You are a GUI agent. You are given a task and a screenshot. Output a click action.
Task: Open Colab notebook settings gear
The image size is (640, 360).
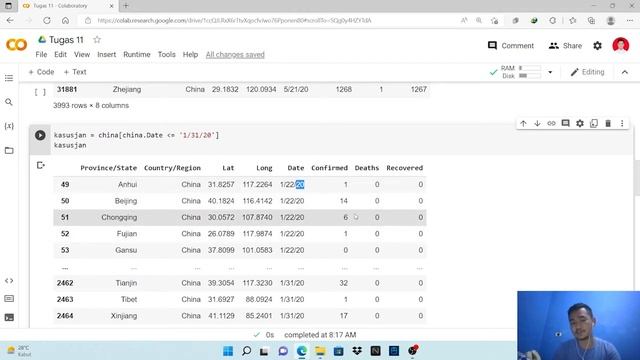coord(598,46)
